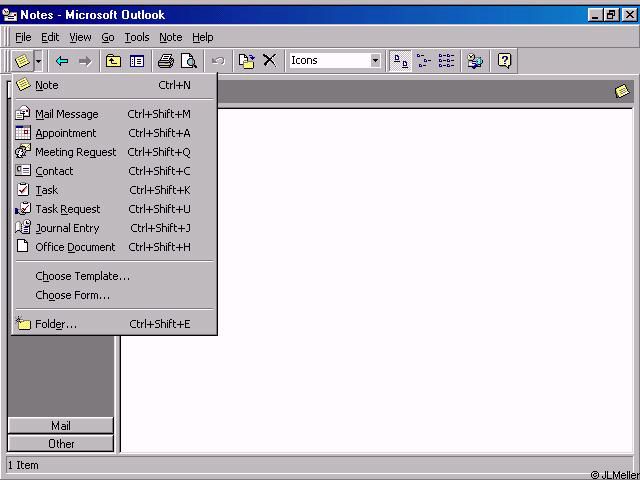Choose Office Document menu entry

coord(114,247)
